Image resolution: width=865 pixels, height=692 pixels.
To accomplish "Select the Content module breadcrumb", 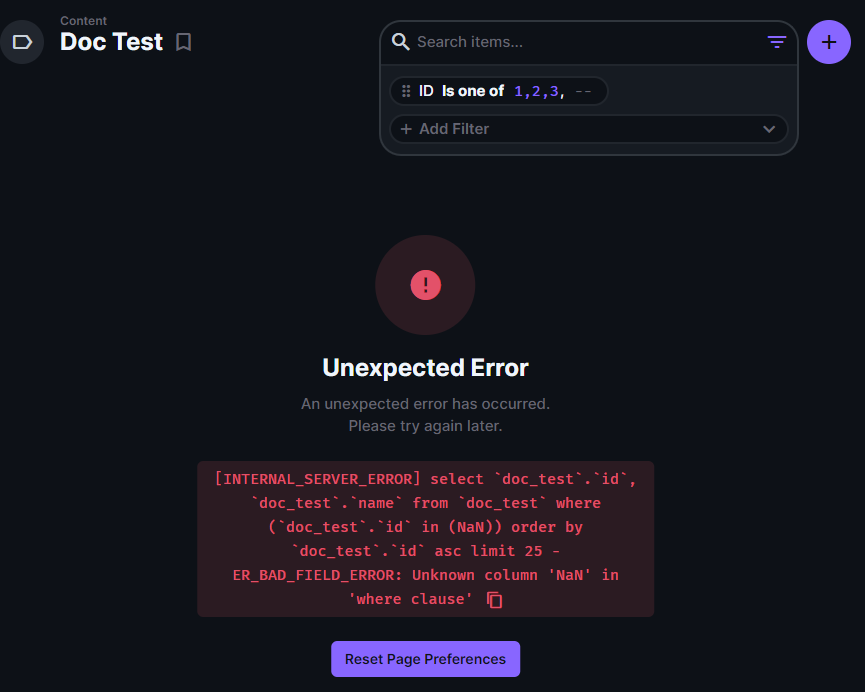I will (83, 20).
